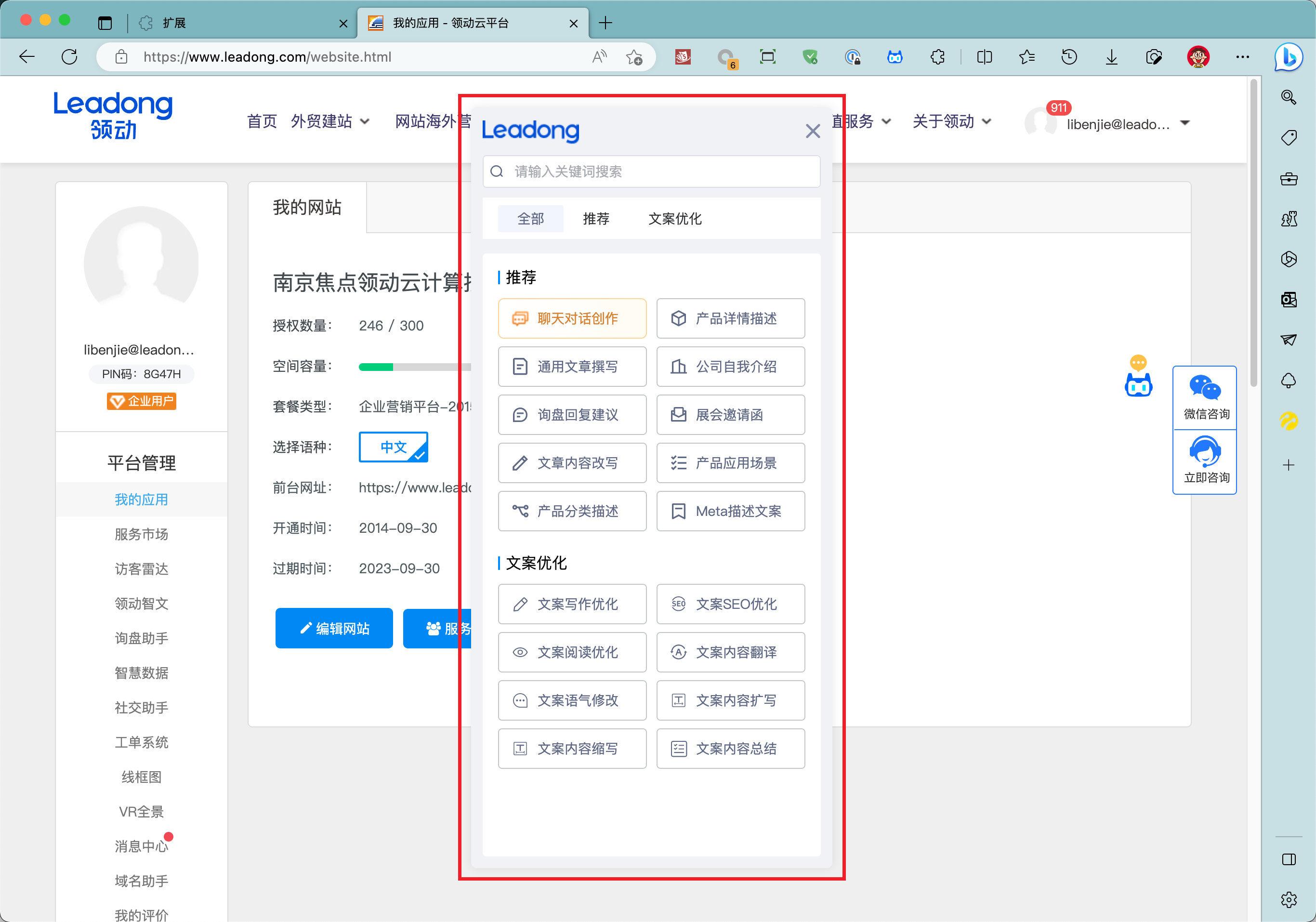Open 服务市场 in sidebar menu
This screenshot has width=1316, height=922.
coord(141,534)
